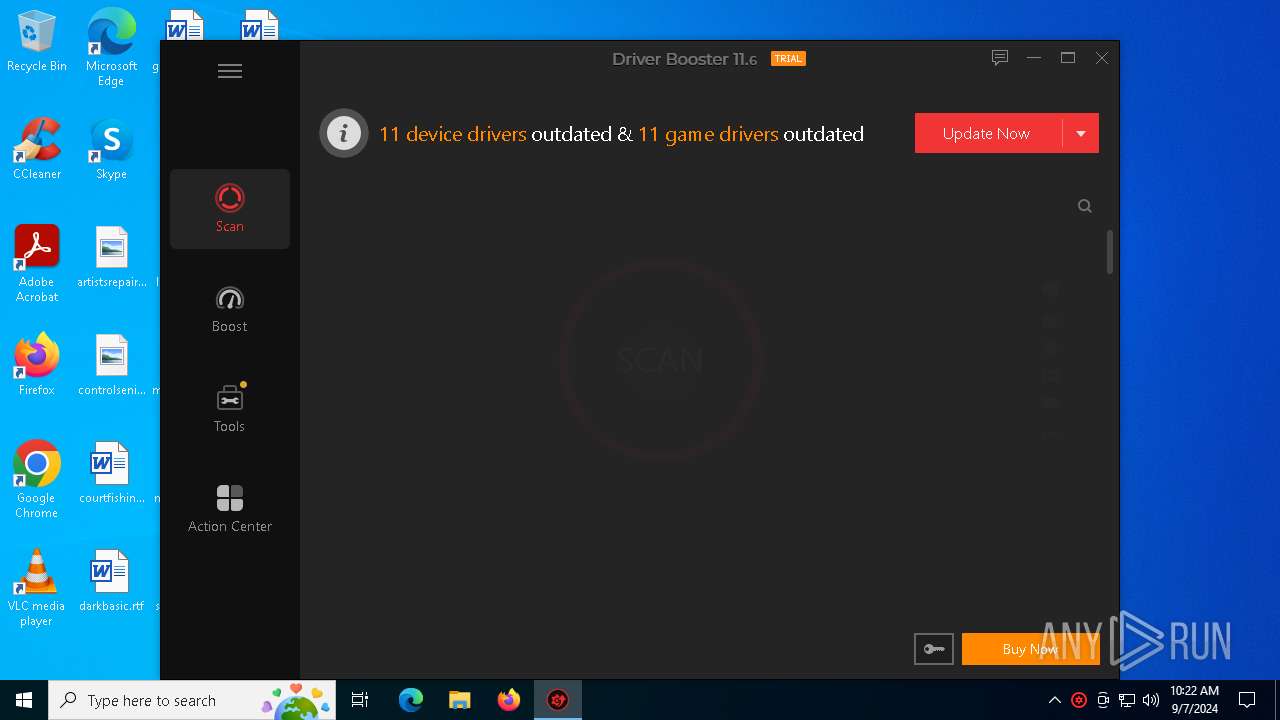Open the Windows Start menu

click(24, 700)
